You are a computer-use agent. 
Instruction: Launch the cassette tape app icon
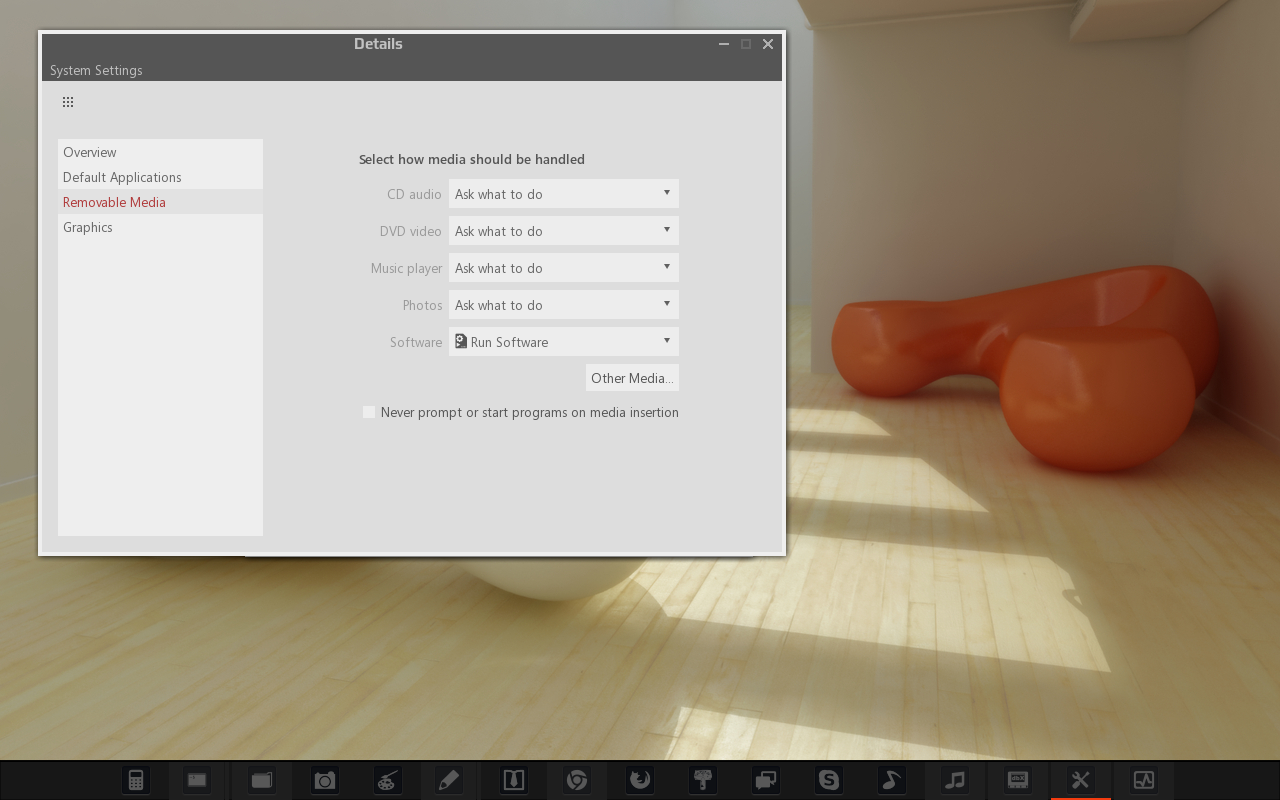[x=1017, y=780]
